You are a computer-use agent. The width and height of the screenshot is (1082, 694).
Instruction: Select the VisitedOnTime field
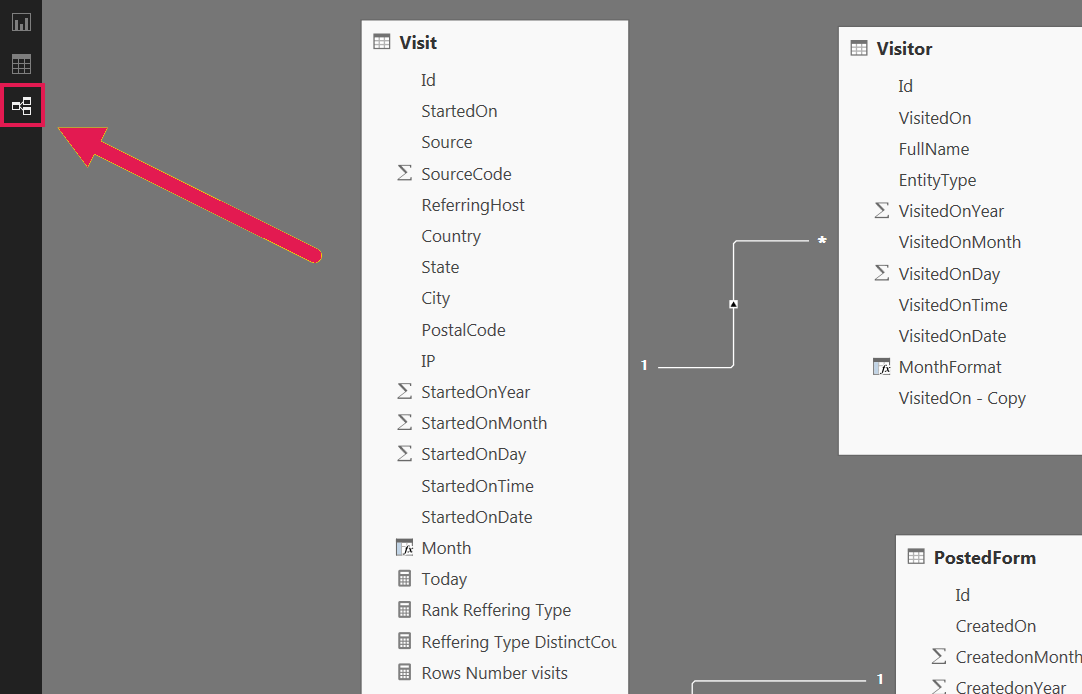pyautogui.click(x=953, y=305)
